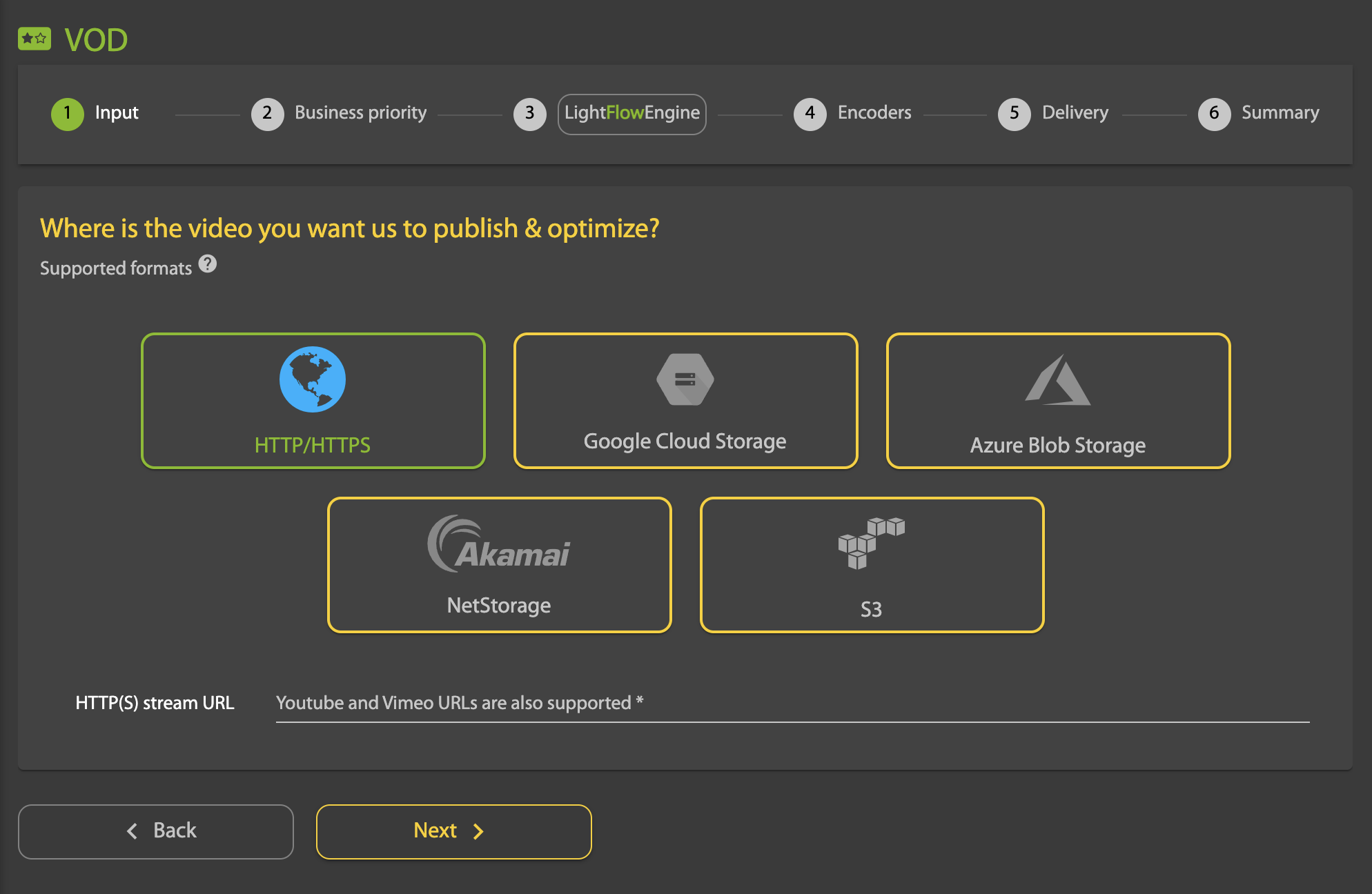Open the LightFlowEngine step
Viewport: 1372px width, 894px height.
[631, 113]
